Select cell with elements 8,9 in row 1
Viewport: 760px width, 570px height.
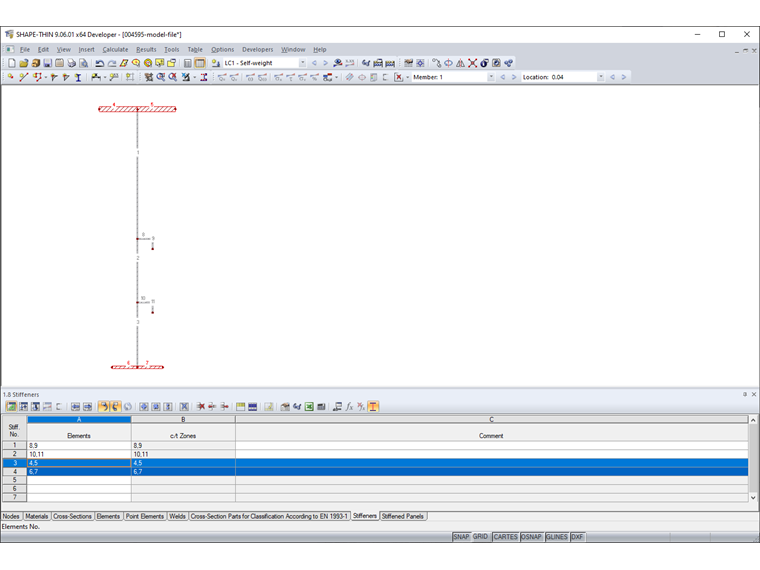79,445
